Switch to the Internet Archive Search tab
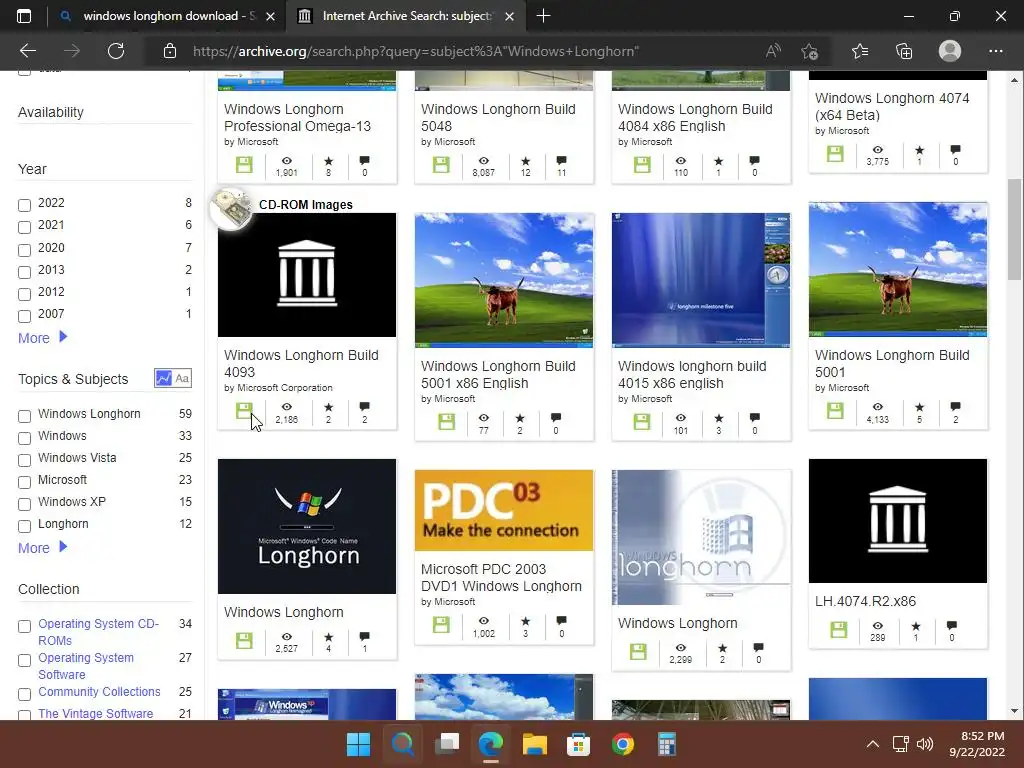This screenshot has width=1024, height=768. coord(405,16)
